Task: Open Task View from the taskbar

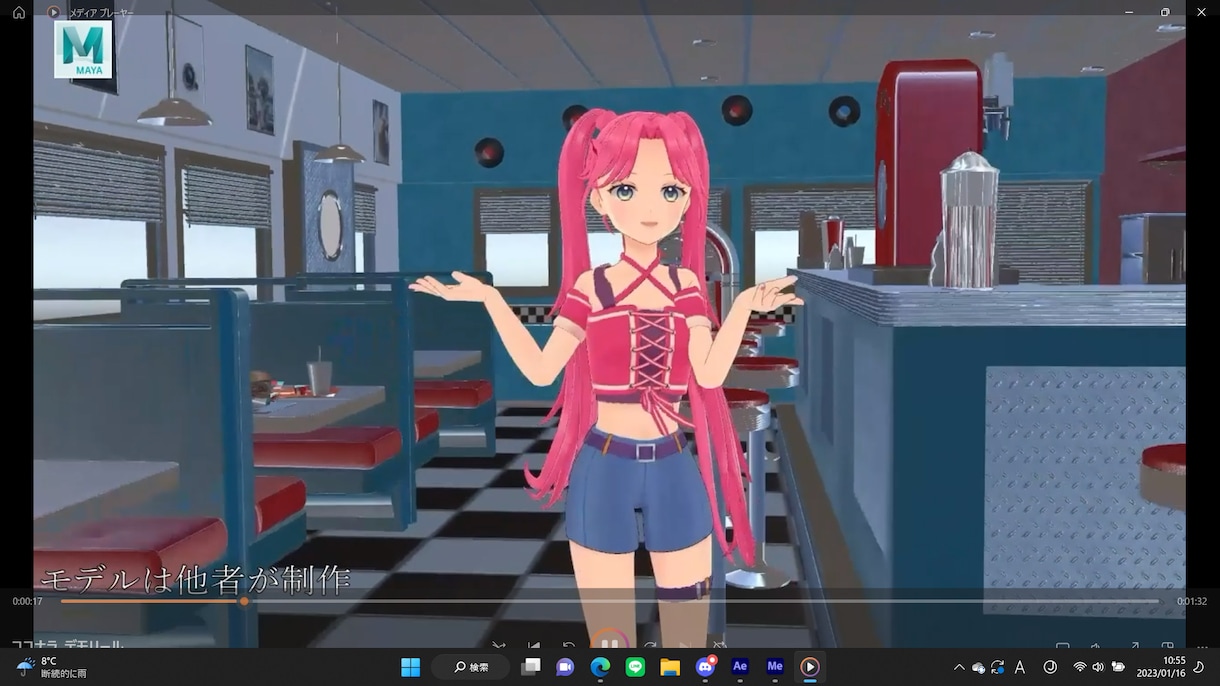Action: [x=531, y=667]
